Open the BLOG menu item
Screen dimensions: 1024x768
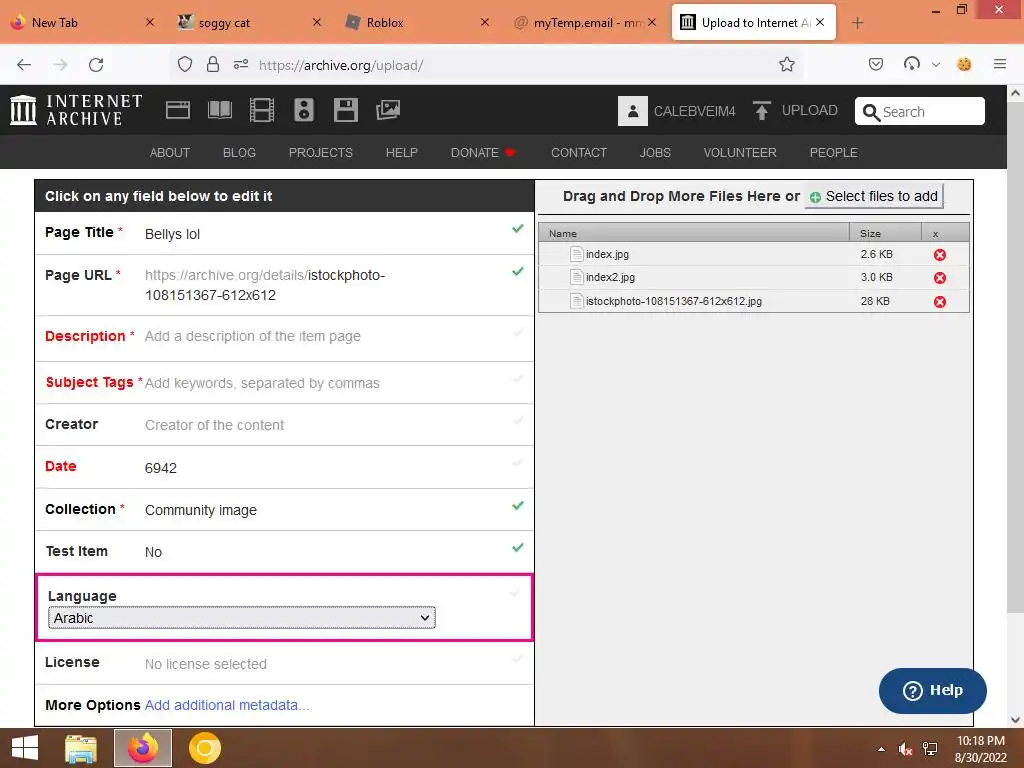point(239,152)
